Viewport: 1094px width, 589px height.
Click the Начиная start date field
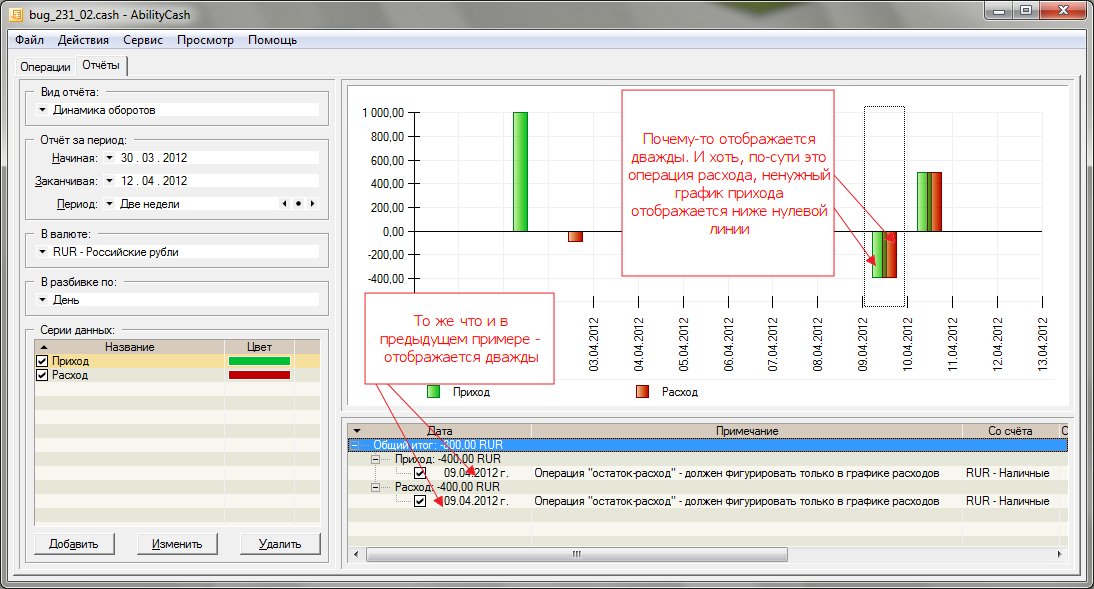coord(154,158)
